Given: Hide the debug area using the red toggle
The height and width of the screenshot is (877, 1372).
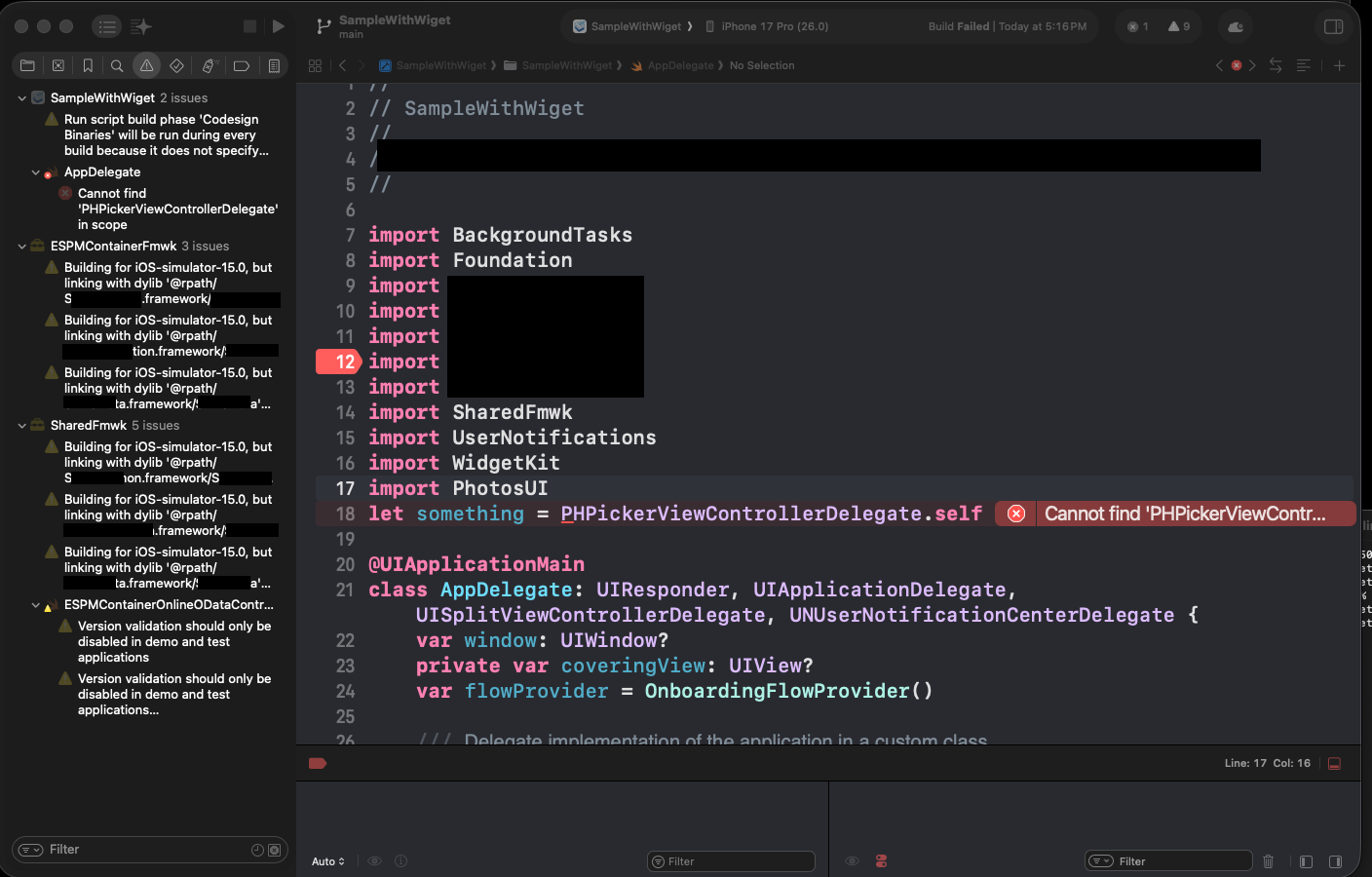Looking at the screenshot, I should click(1335, 763).
